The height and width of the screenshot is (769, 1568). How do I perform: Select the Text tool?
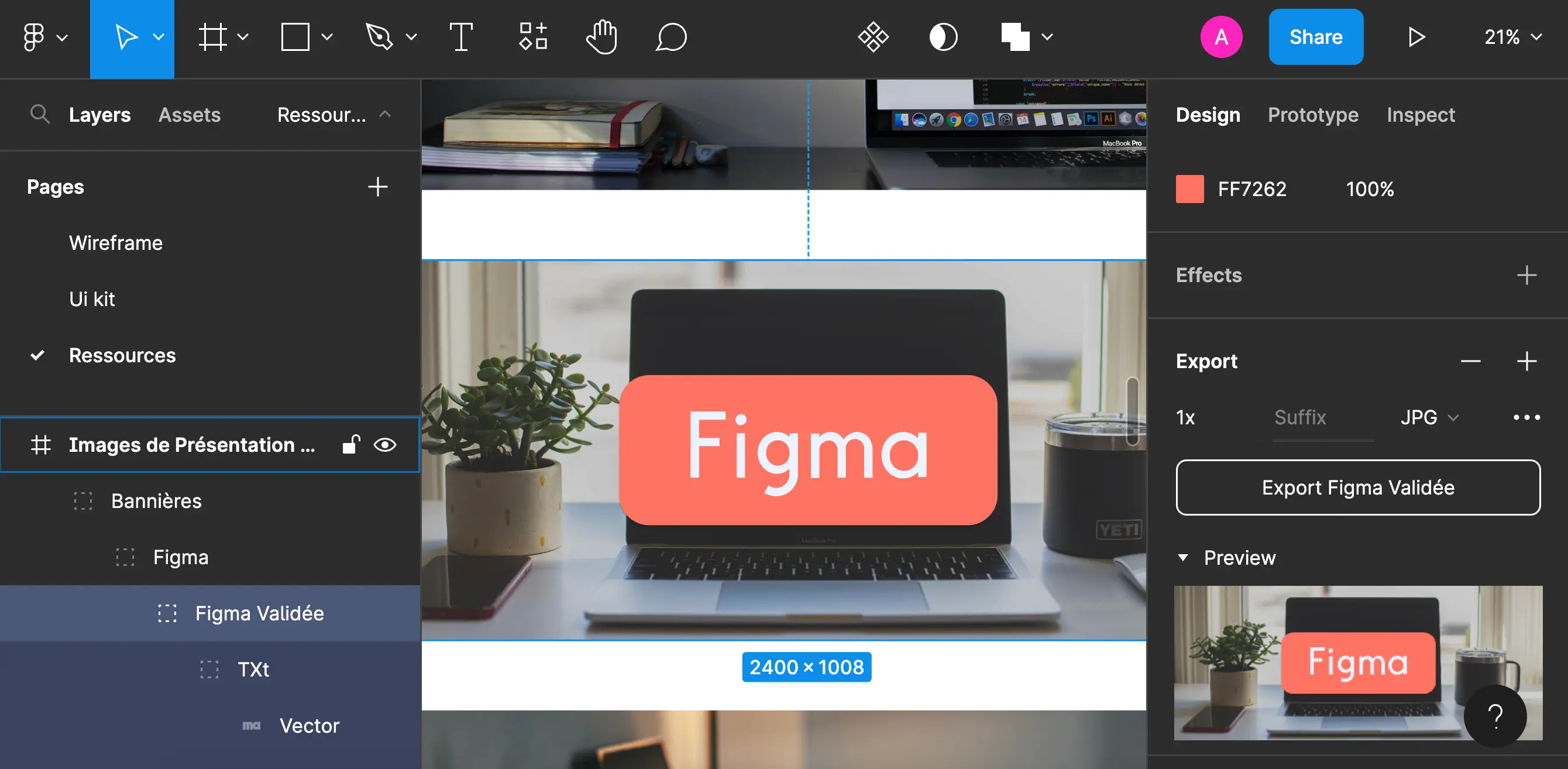tap(460, 38)
